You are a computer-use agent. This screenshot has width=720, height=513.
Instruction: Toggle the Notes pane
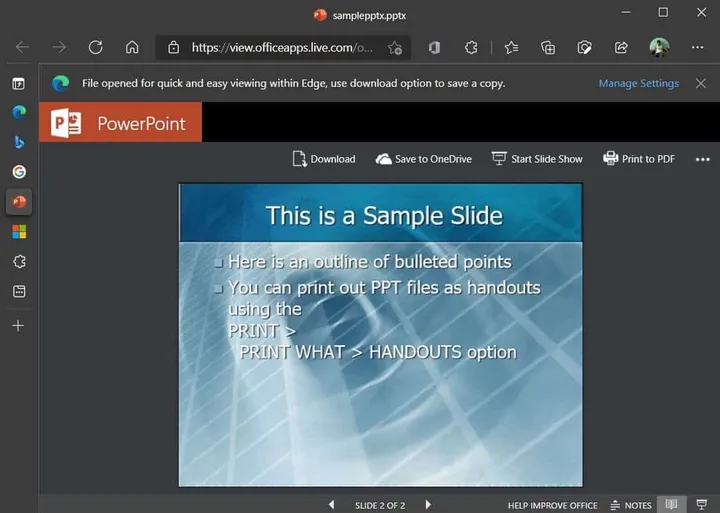click(631, 505)
